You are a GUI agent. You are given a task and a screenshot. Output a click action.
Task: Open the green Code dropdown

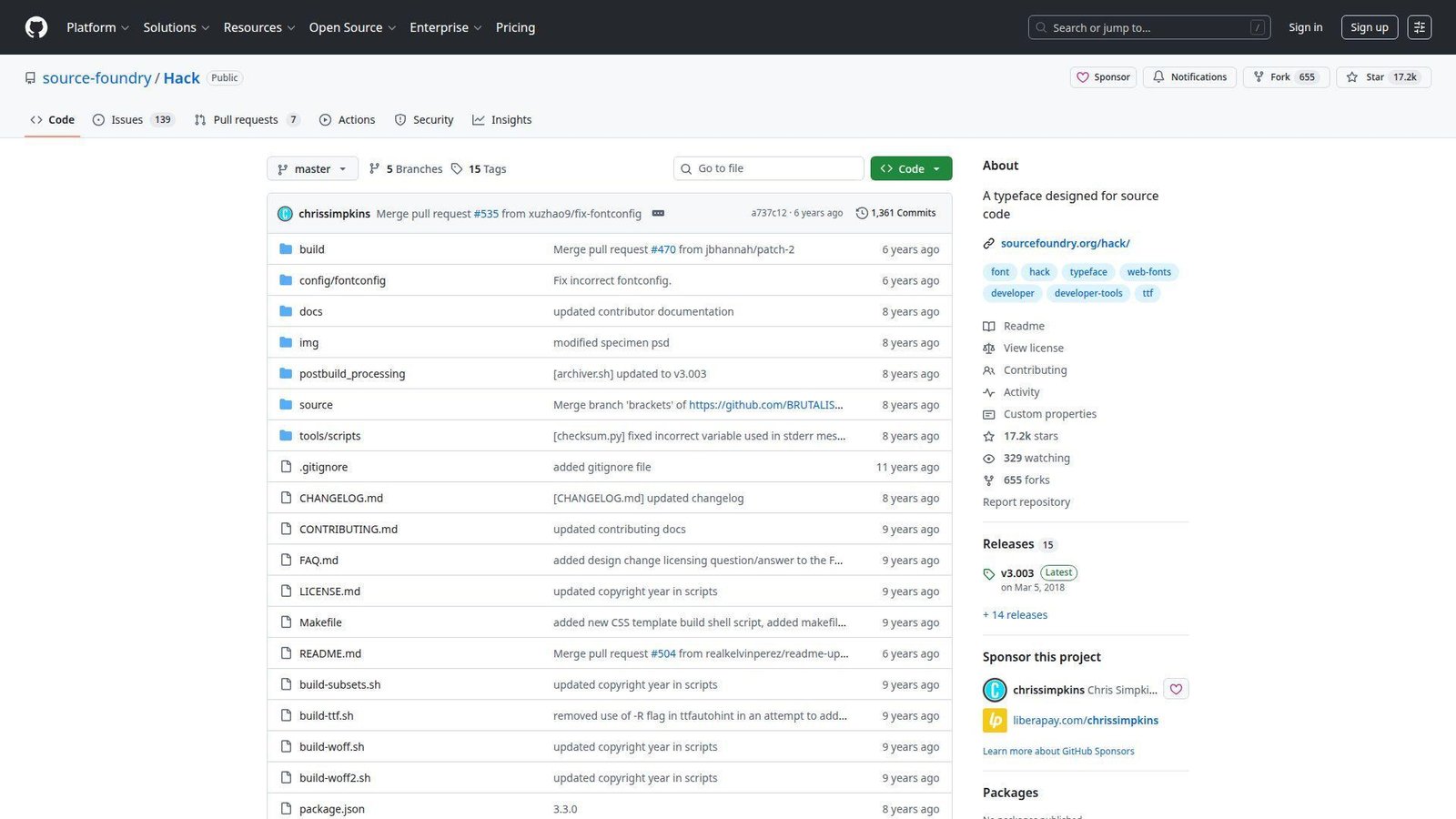[x=911, y=168]
